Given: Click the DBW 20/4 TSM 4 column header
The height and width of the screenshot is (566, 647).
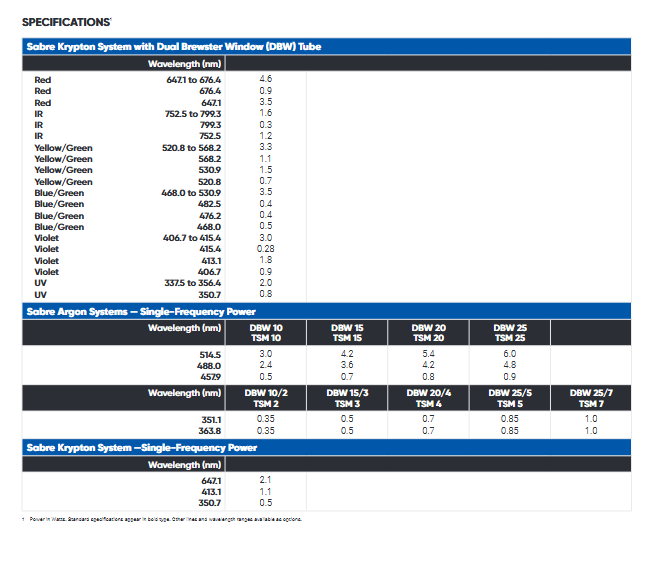Looking at the screenshot, I should [x=428, y=398].
